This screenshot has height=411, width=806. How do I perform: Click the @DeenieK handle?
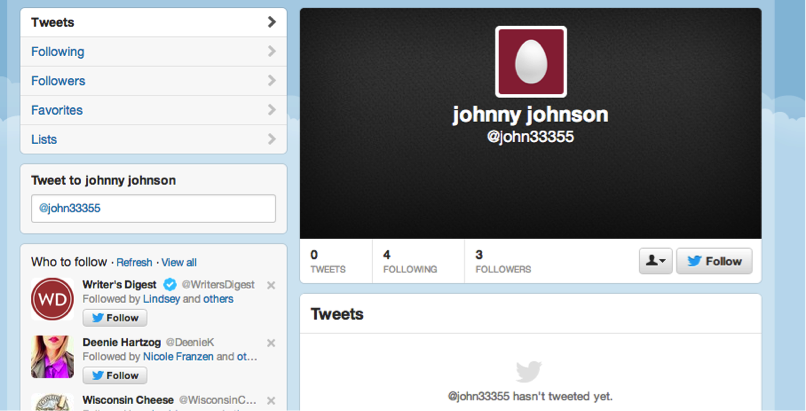pos(190,342)
